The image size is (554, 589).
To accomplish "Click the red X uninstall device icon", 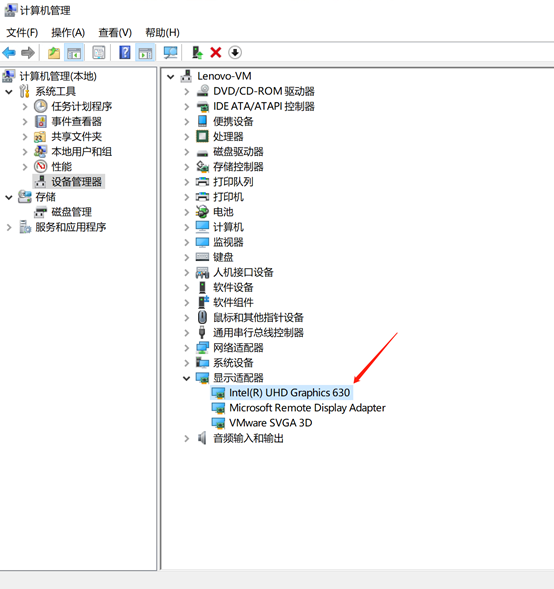I will [x=216, y=53].
